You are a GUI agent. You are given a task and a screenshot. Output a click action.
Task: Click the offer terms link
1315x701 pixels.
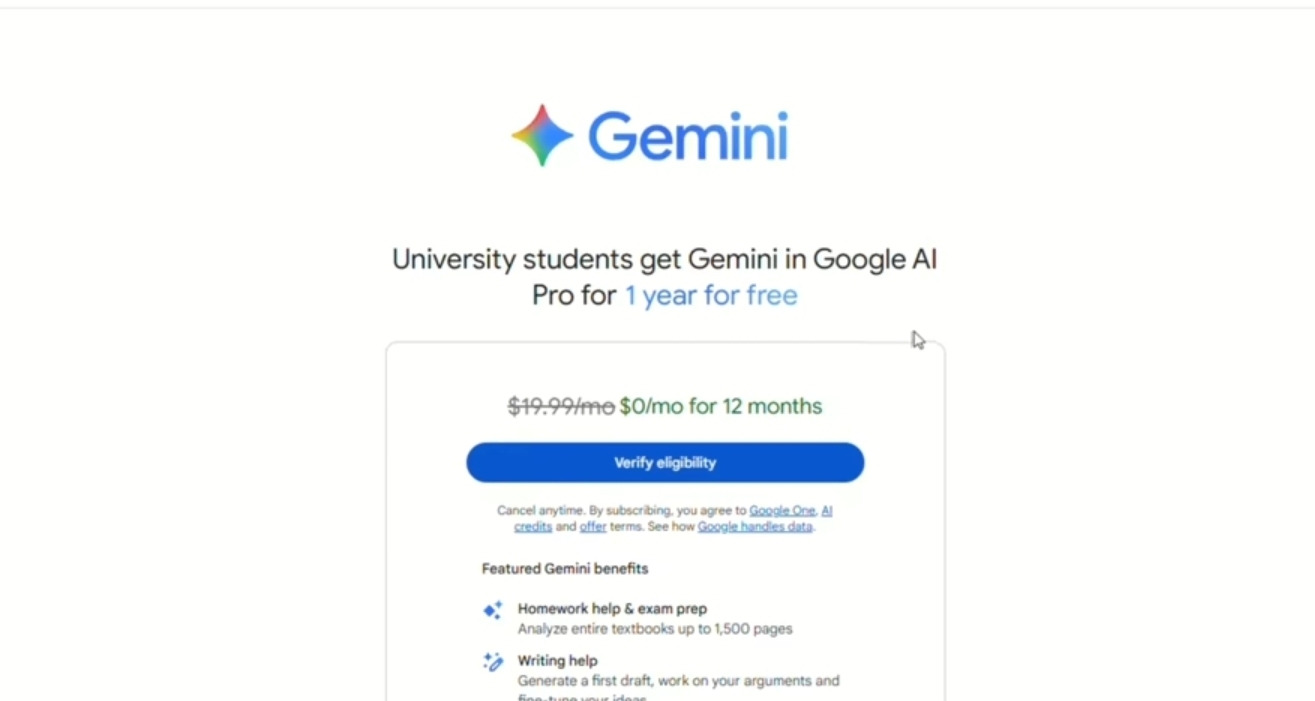pyautogui.click(x=592, y=526)
